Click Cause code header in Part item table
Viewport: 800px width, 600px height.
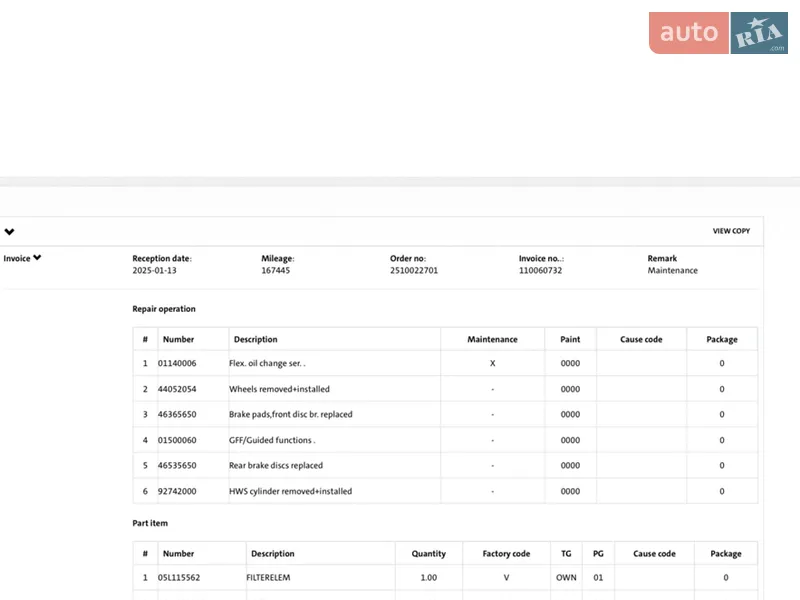tap(654, 554)
